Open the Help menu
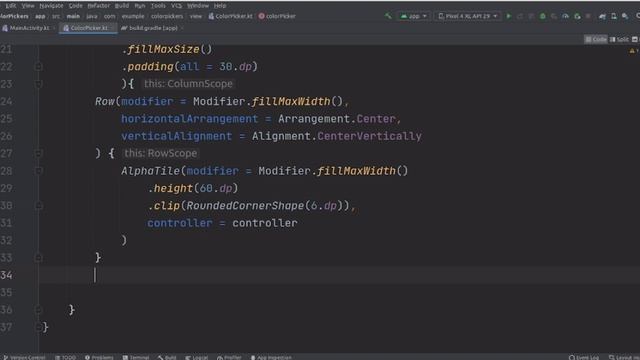This screenshot has width=640, height=360. (220, 6)
